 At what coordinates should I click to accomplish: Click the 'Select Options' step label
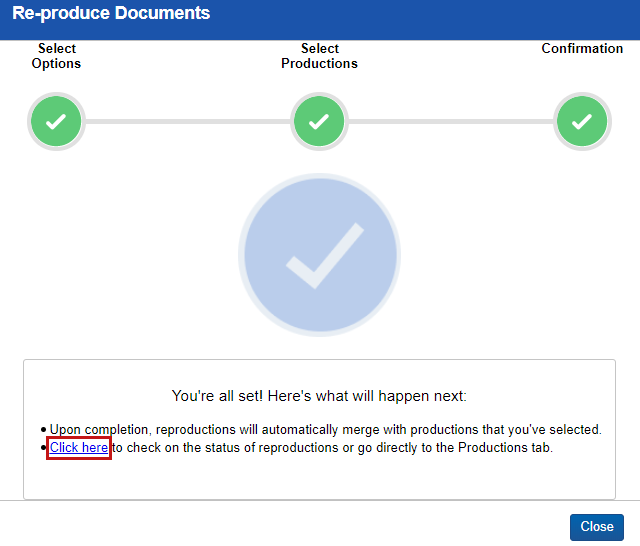[x=56, y=56]
